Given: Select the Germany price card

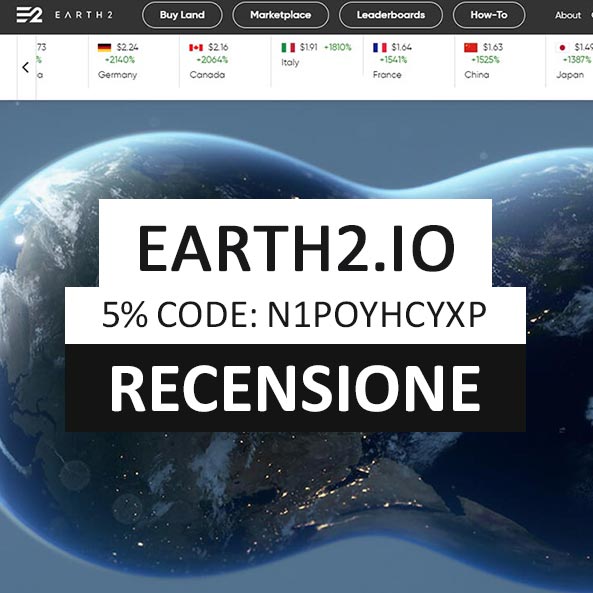Looking at the screenshot, I should pos(134,61).
